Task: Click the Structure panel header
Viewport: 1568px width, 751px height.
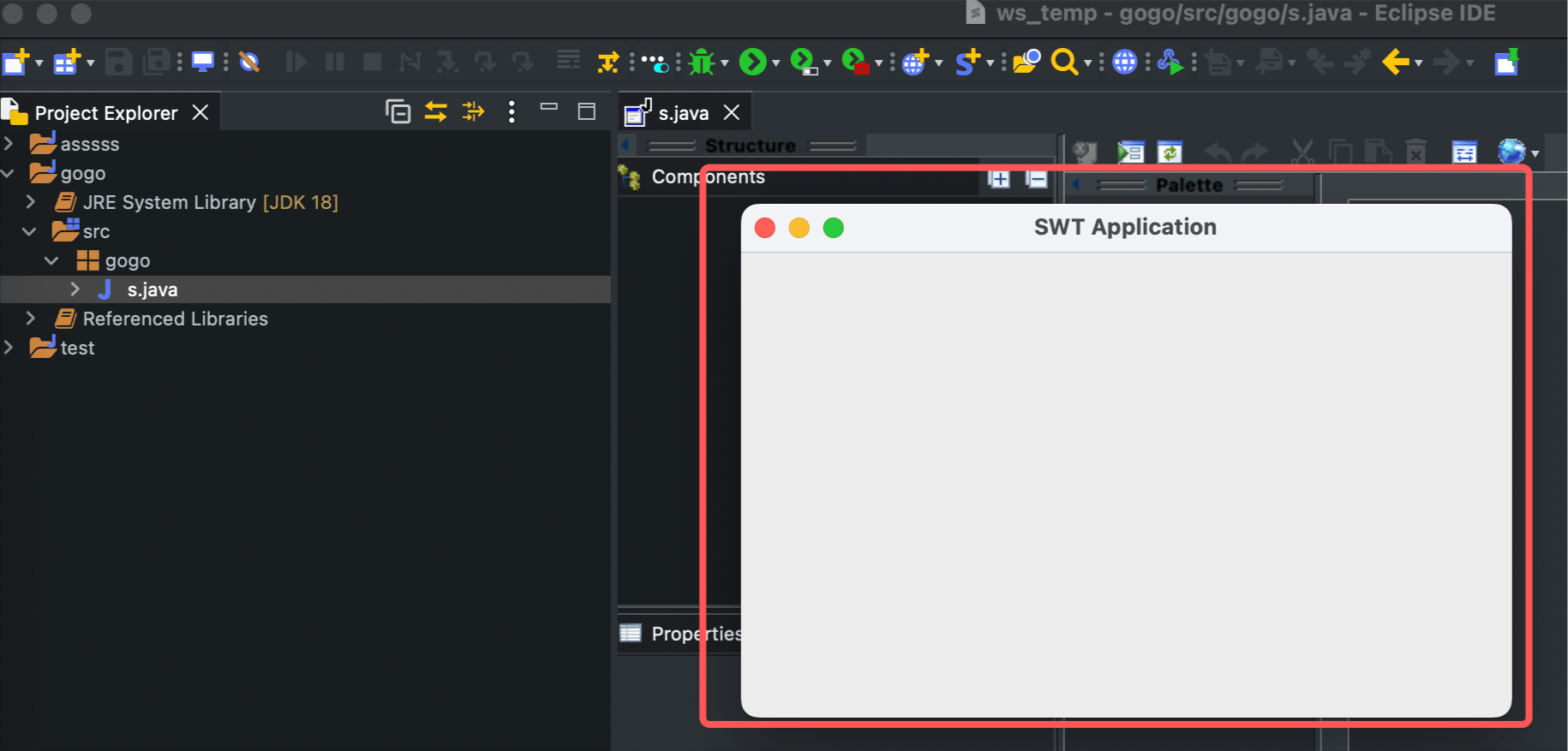Action: click(x=751, y=146)
